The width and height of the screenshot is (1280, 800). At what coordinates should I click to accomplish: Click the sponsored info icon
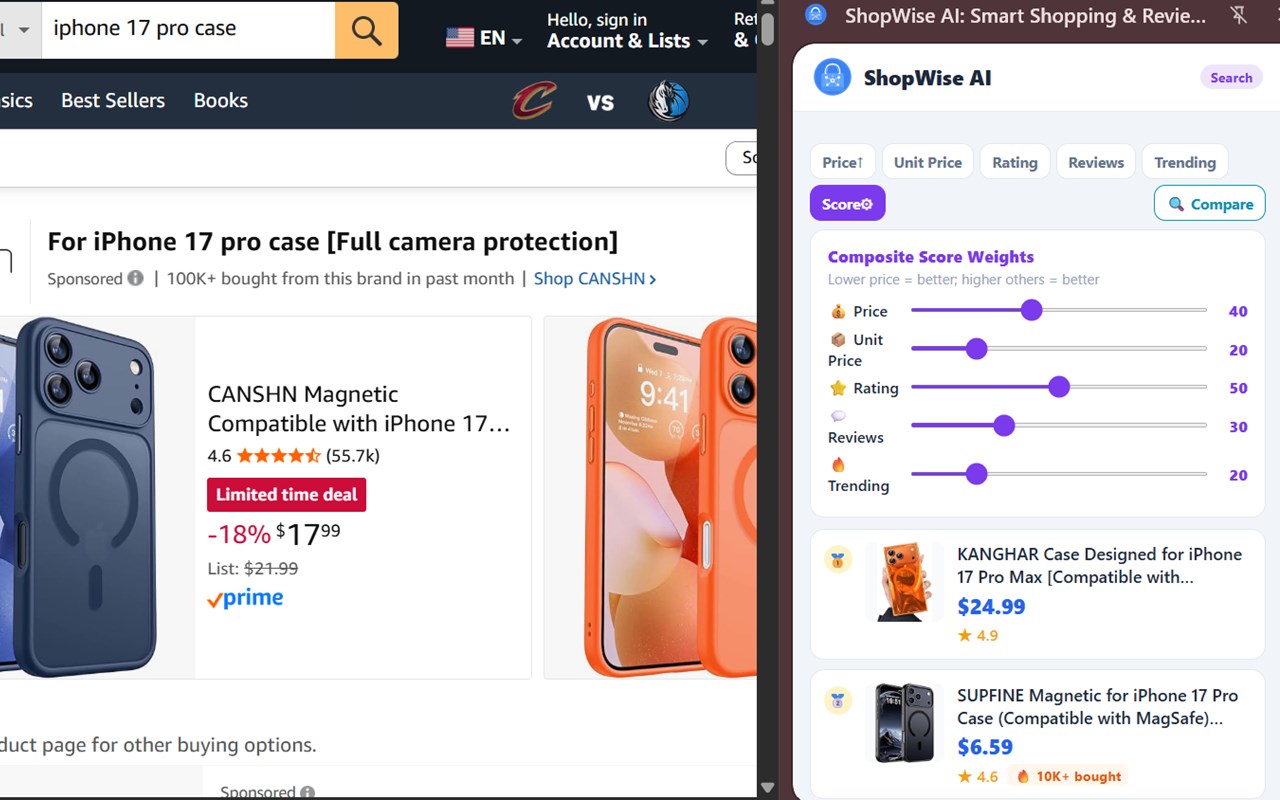point(135,279)
